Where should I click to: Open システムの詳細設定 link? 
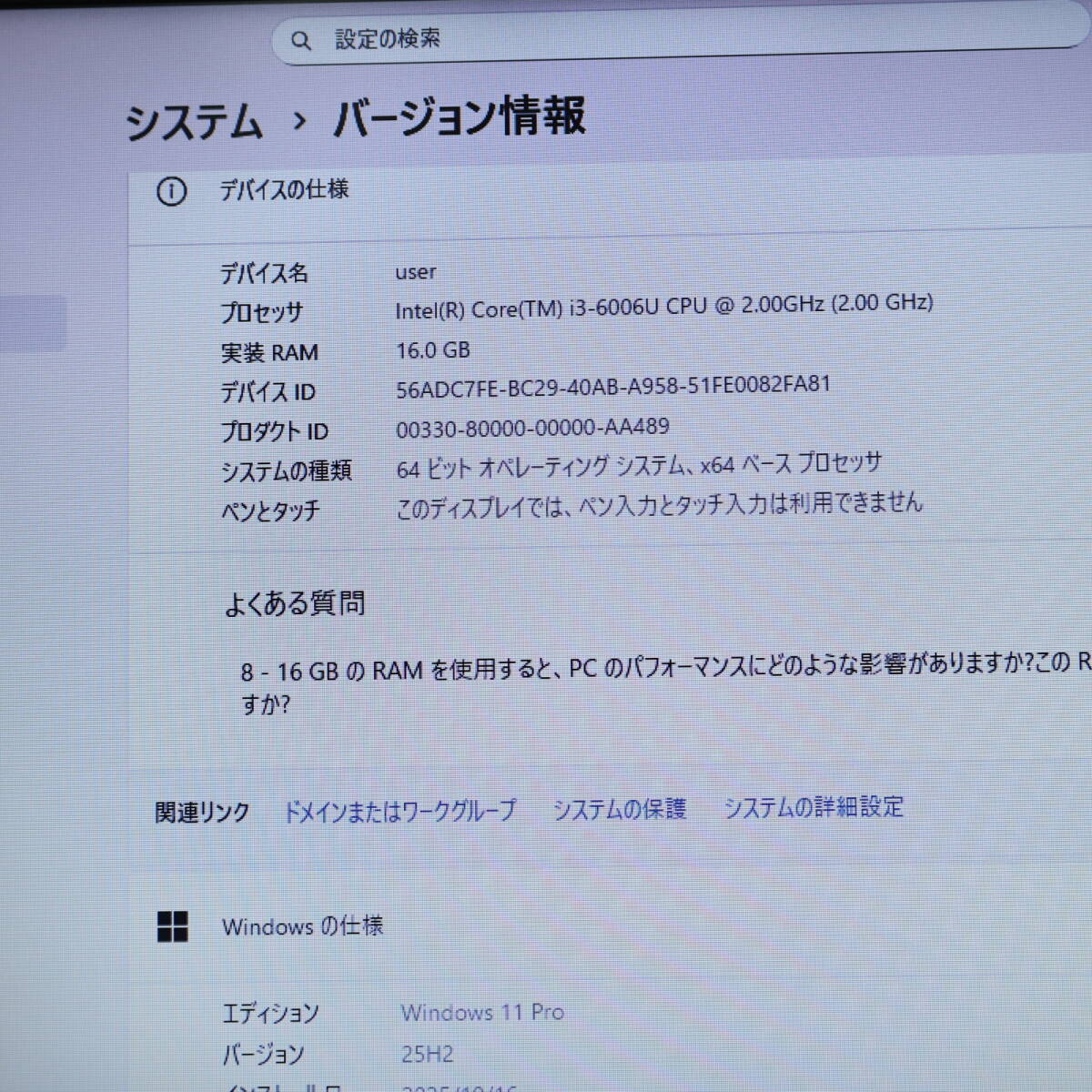[x=814, y=807]
